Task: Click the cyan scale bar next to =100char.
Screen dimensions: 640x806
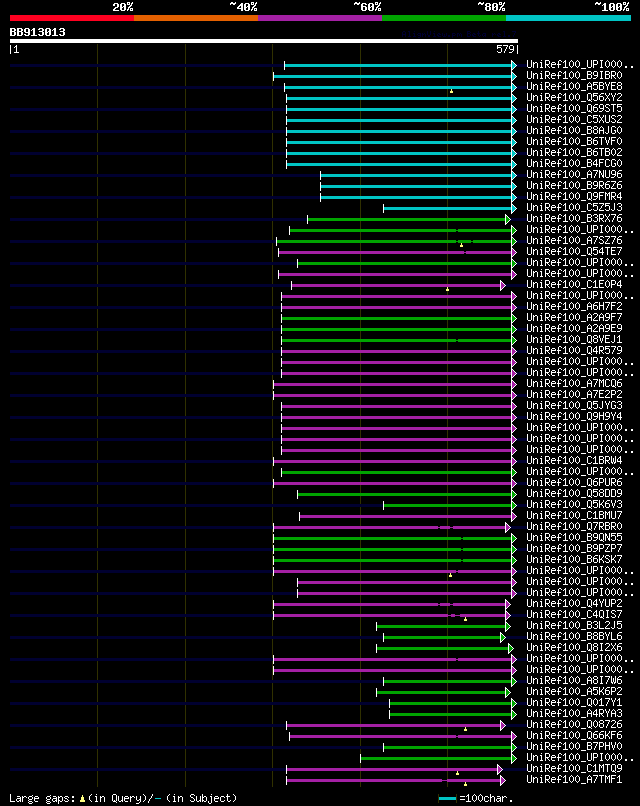Action: pos(448,799)
